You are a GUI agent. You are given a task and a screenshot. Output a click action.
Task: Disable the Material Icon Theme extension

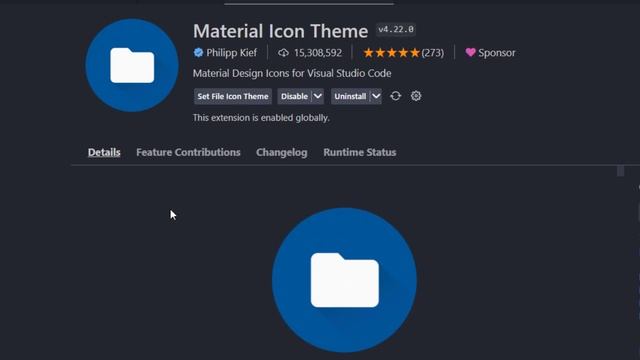click(294, 96)
